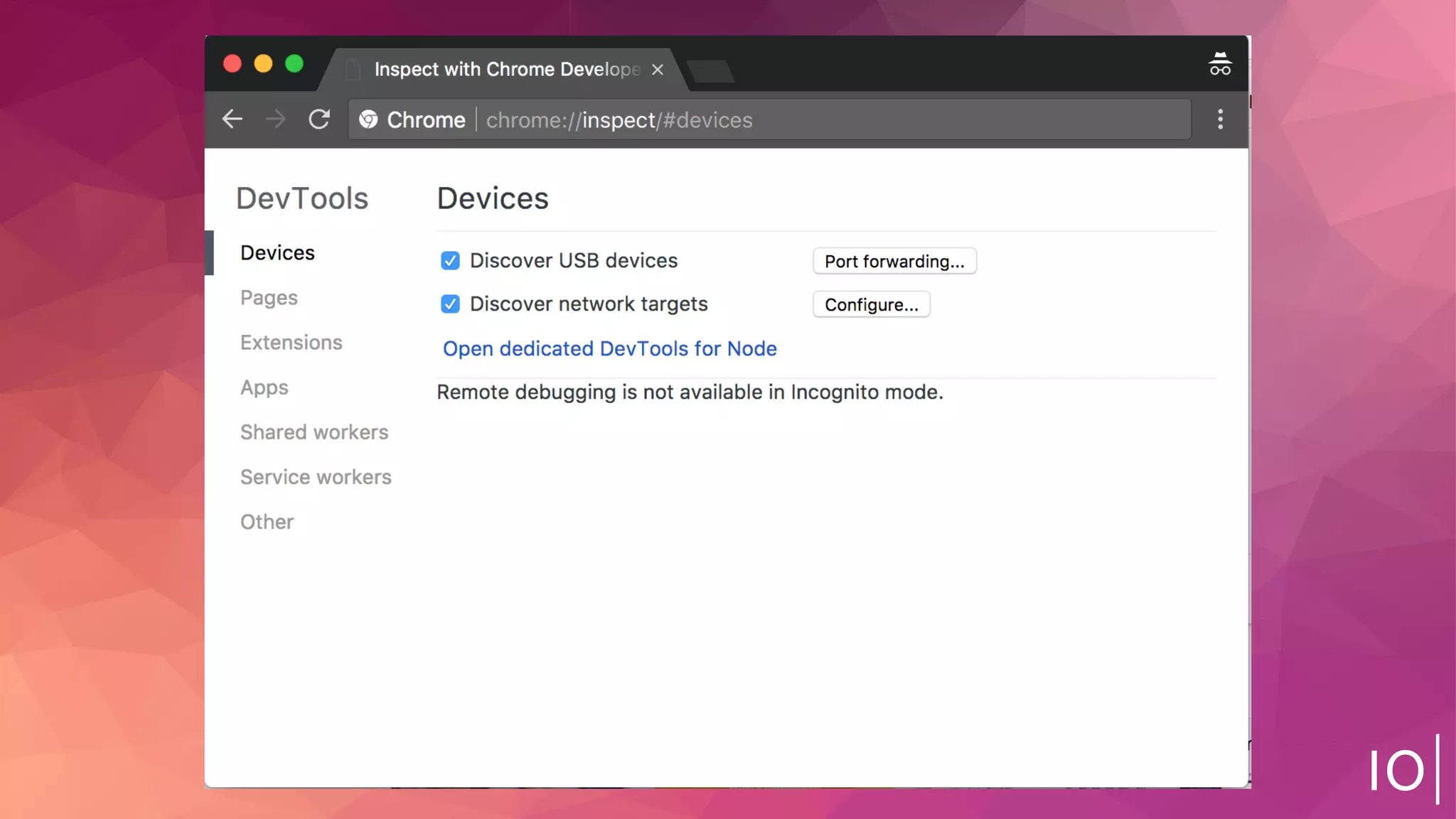Click the address bar URL field
The image size is (1456, 819).
pos(769,119)
